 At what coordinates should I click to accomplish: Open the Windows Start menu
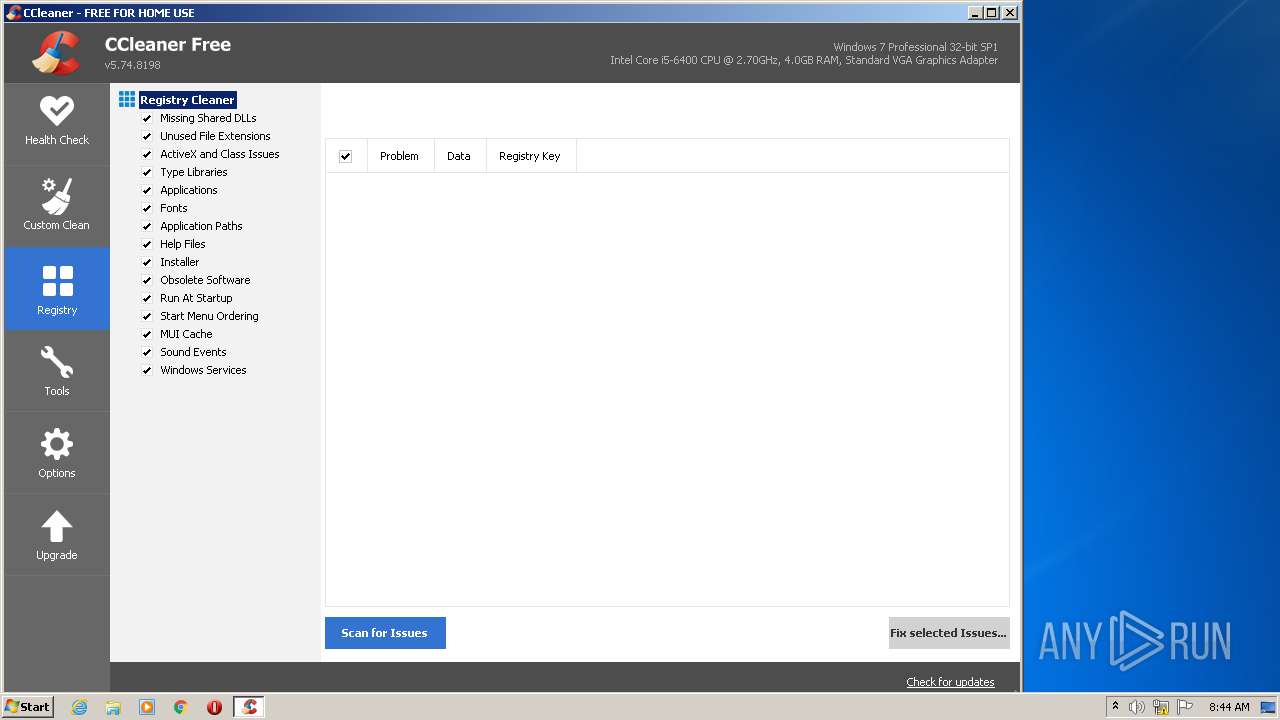(28, 706)
